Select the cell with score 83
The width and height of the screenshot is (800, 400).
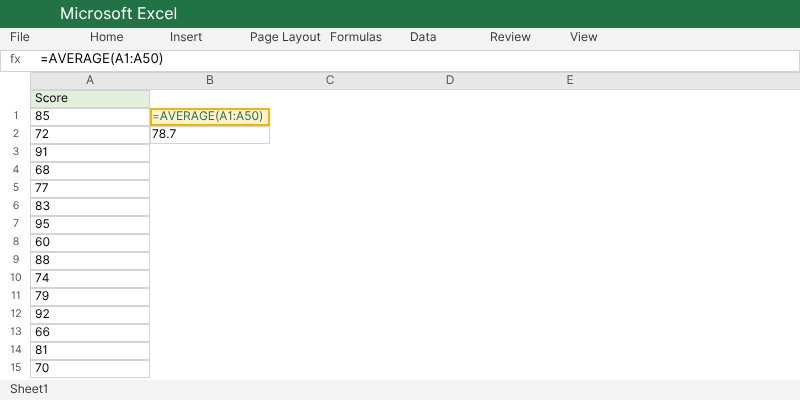[x=90, y=207]
